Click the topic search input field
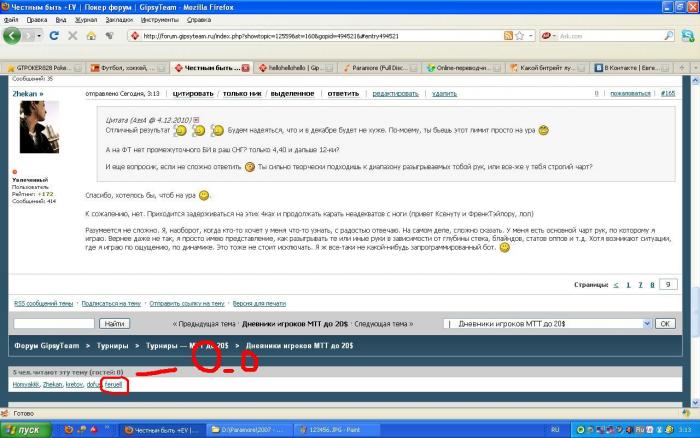The width and height of the screenshot is (700, 438). [x=54, y=324]
